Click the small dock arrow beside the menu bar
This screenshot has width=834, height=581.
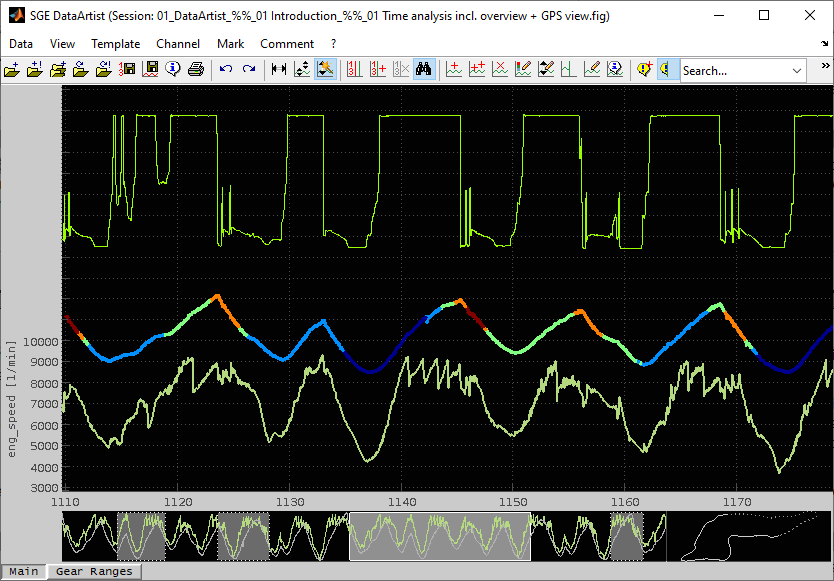click(824, 43)
